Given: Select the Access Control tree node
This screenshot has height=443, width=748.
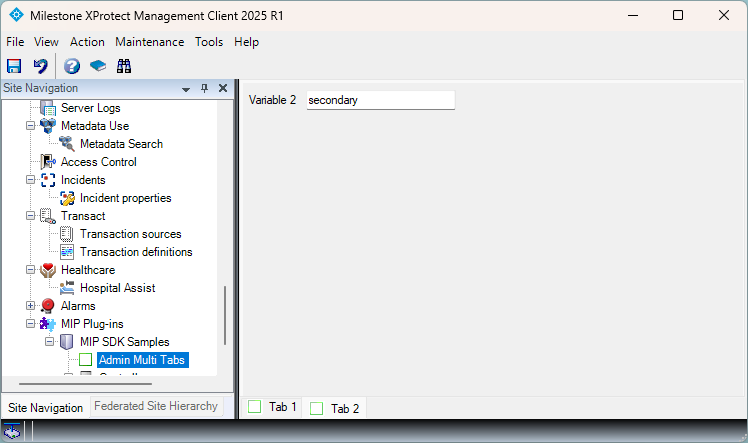Looking at the screenshot, I should click(x=98, y=162).
